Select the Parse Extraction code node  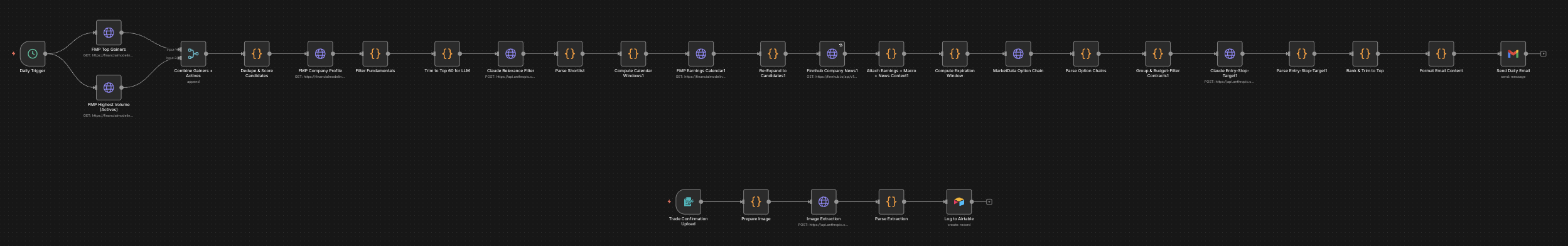click(x=891, y=202)
